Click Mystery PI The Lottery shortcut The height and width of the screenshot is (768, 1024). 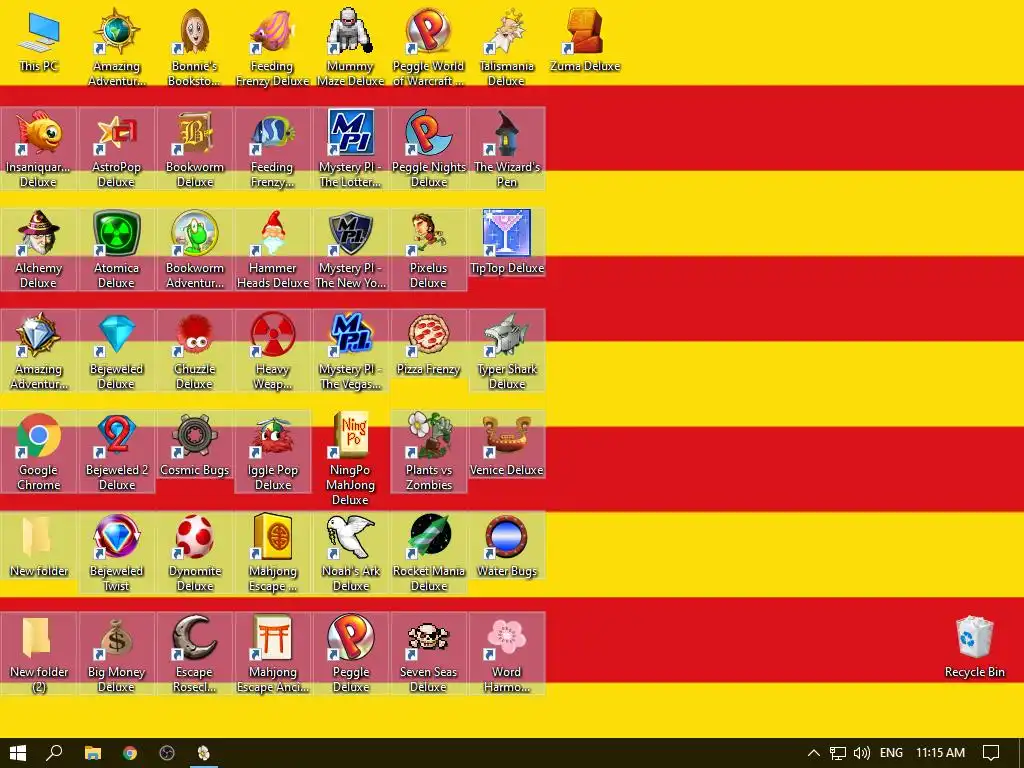(x=351, y=148)
